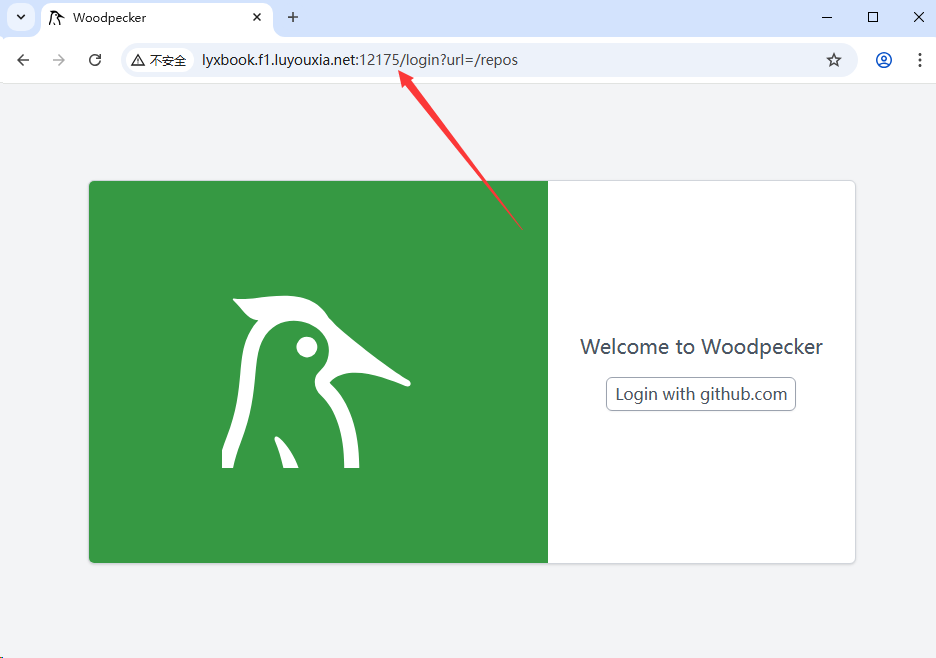Bookmark this page with the star icon
Image resolution: width=936 pixels, height=658 pixels.
click(x=834, y=60)
